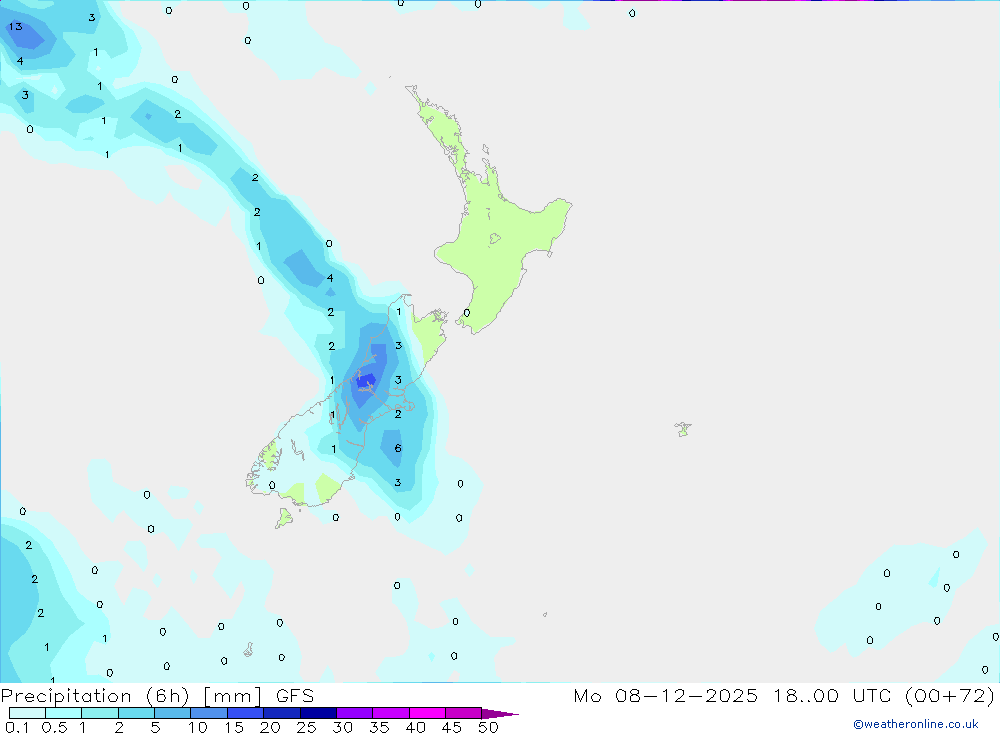The height and width of the screenshot is (733, 1000).
Task: Click the '13' precipitation value on map
Action: point(15,26)
